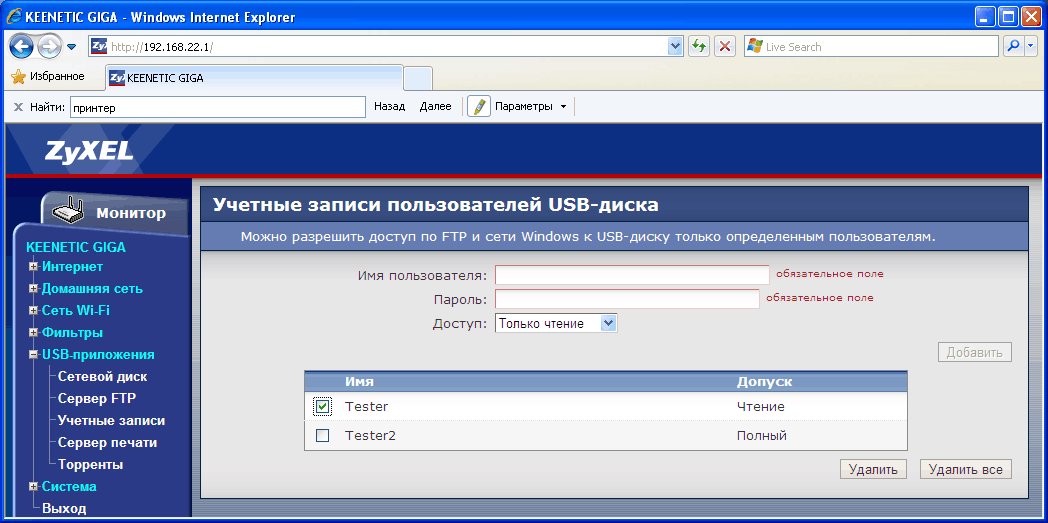Viewport: 1048px width, 523px height.
Task: Click the Удалить все button
Action: pos(965,469)
